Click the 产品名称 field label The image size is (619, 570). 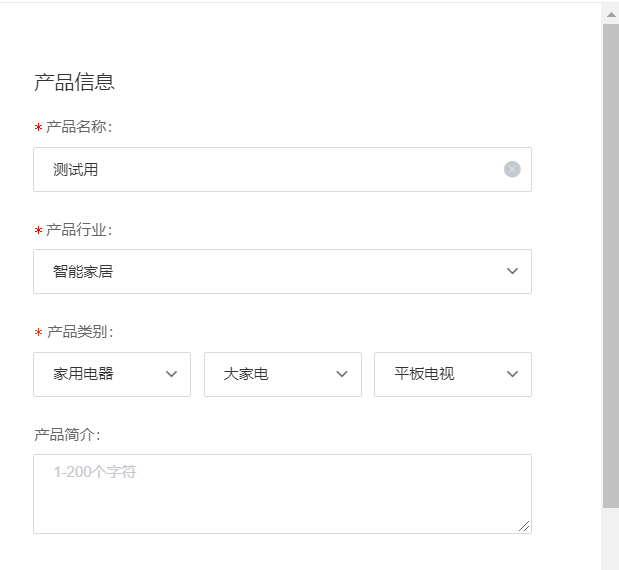click(x=79, y=127)
